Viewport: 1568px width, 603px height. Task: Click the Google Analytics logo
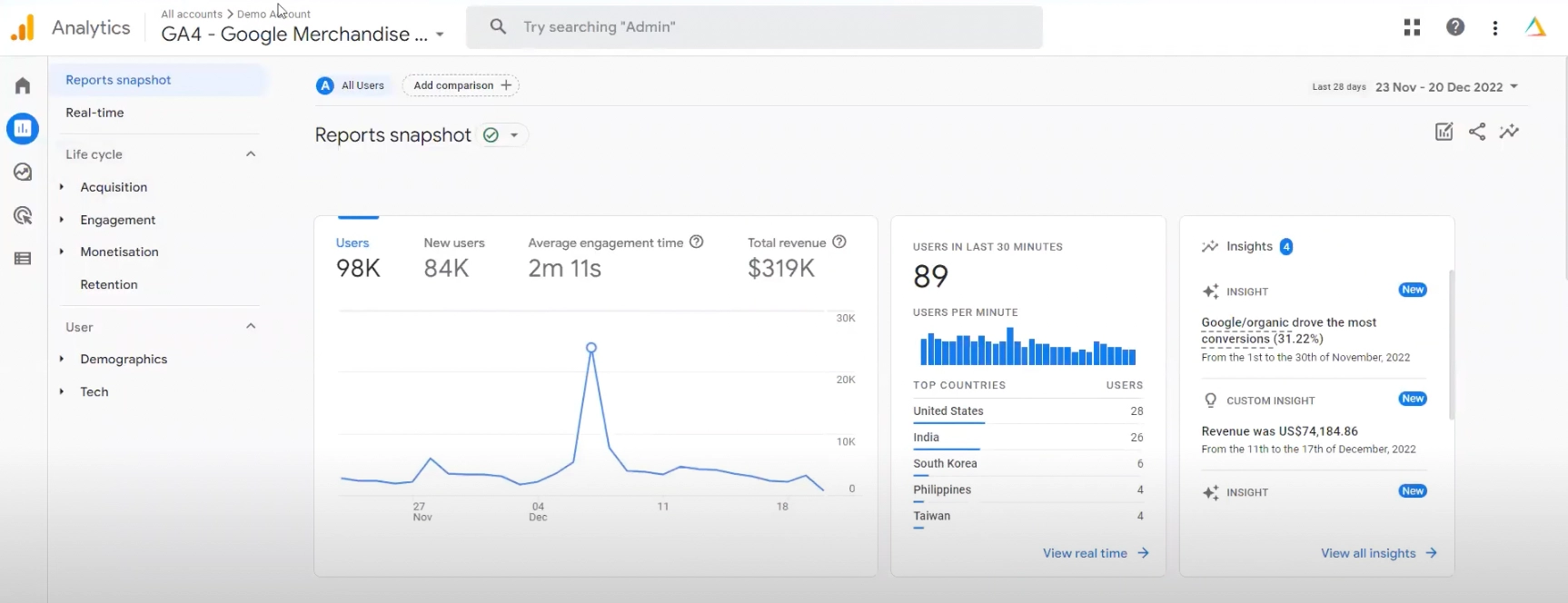pyautogui.click(x=23, y=27)
